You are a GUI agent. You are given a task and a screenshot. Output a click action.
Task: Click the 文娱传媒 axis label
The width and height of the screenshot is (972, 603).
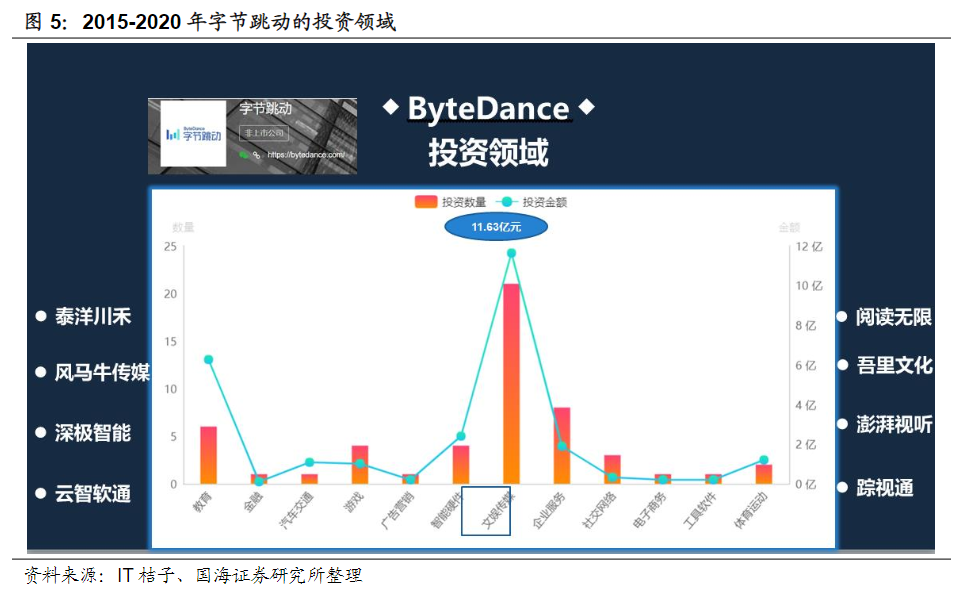(x=498, y=510)
